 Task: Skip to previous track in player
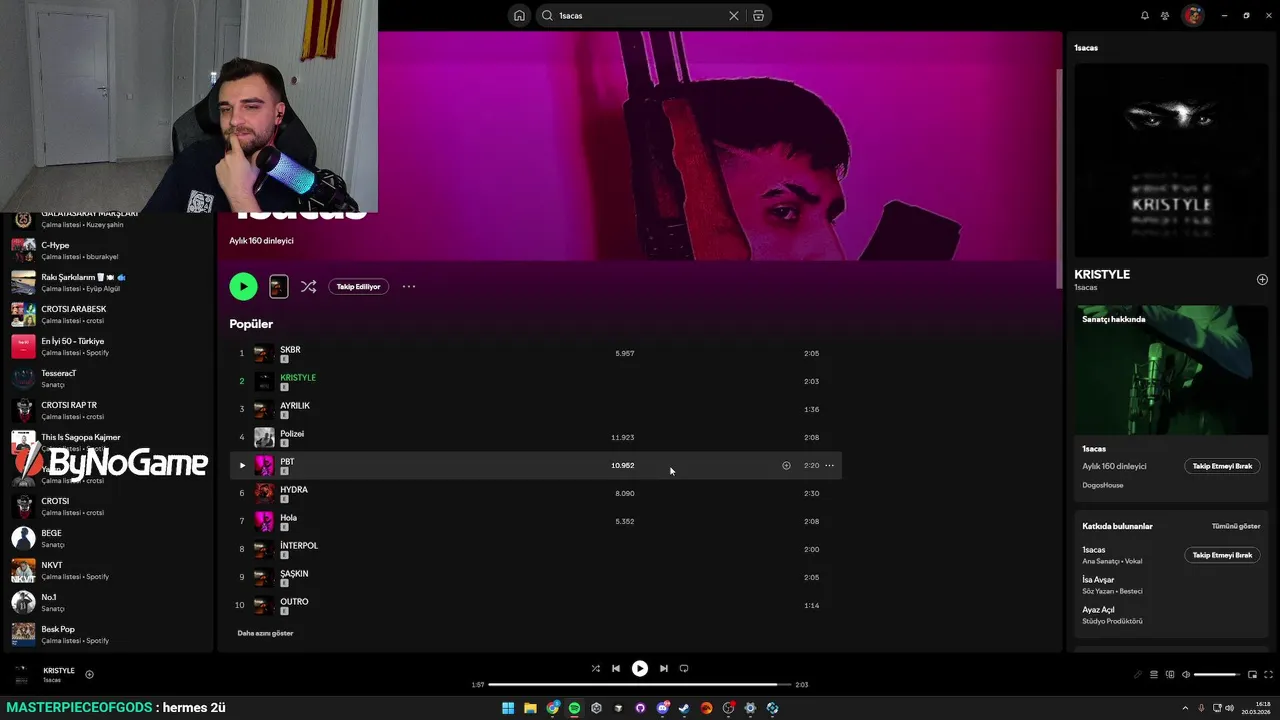616,669
